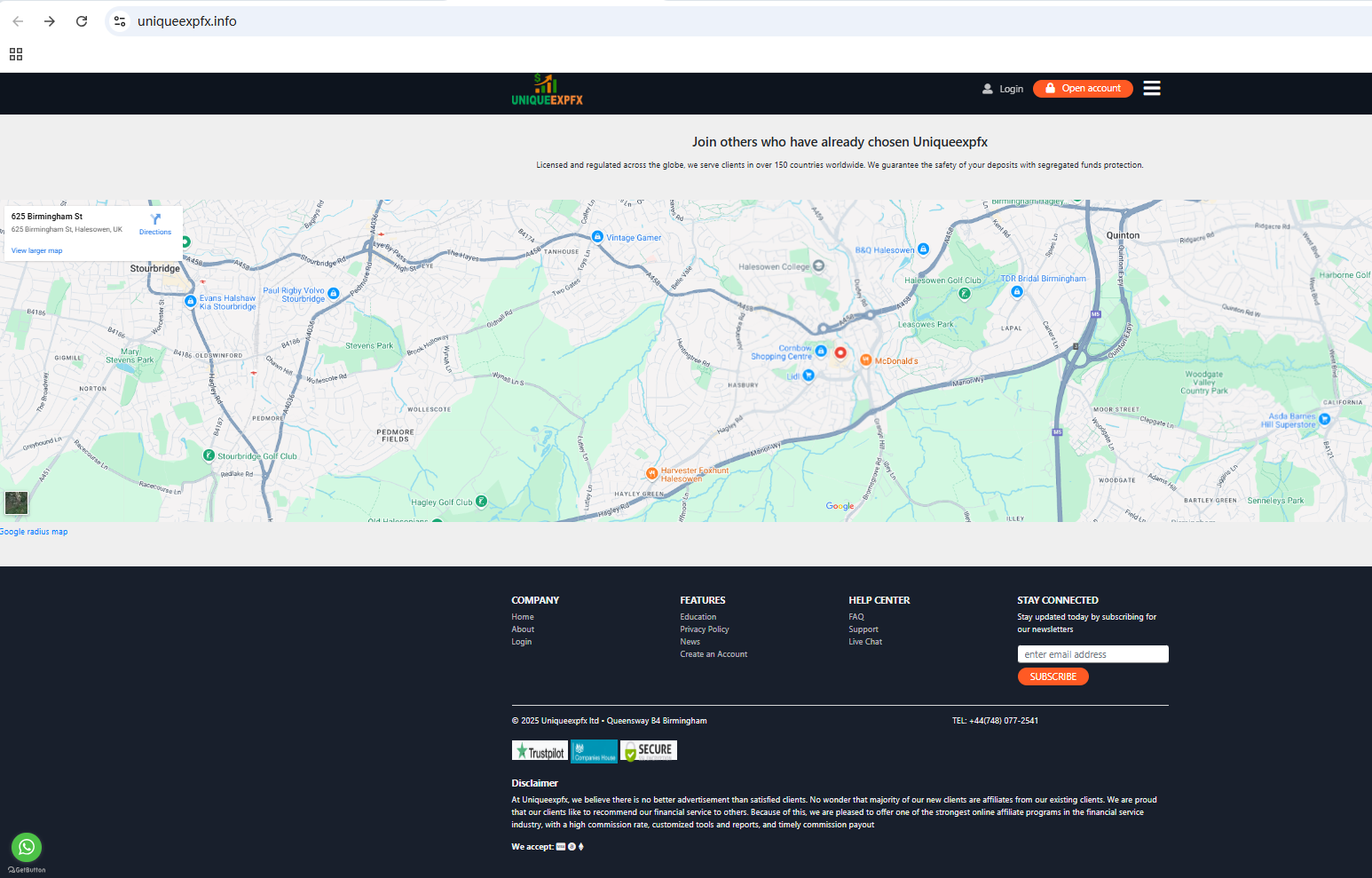Screen dimensions: 1372x878
Task: Click the Uniqueexpfx logo
Action: pos(547,91)
